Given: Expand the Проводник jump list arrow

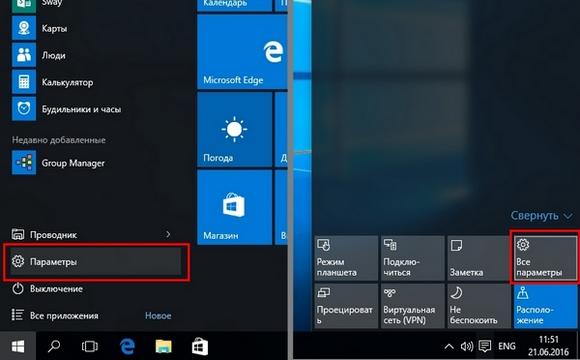Looking at the screenshot, I should [x=168, y=234].
